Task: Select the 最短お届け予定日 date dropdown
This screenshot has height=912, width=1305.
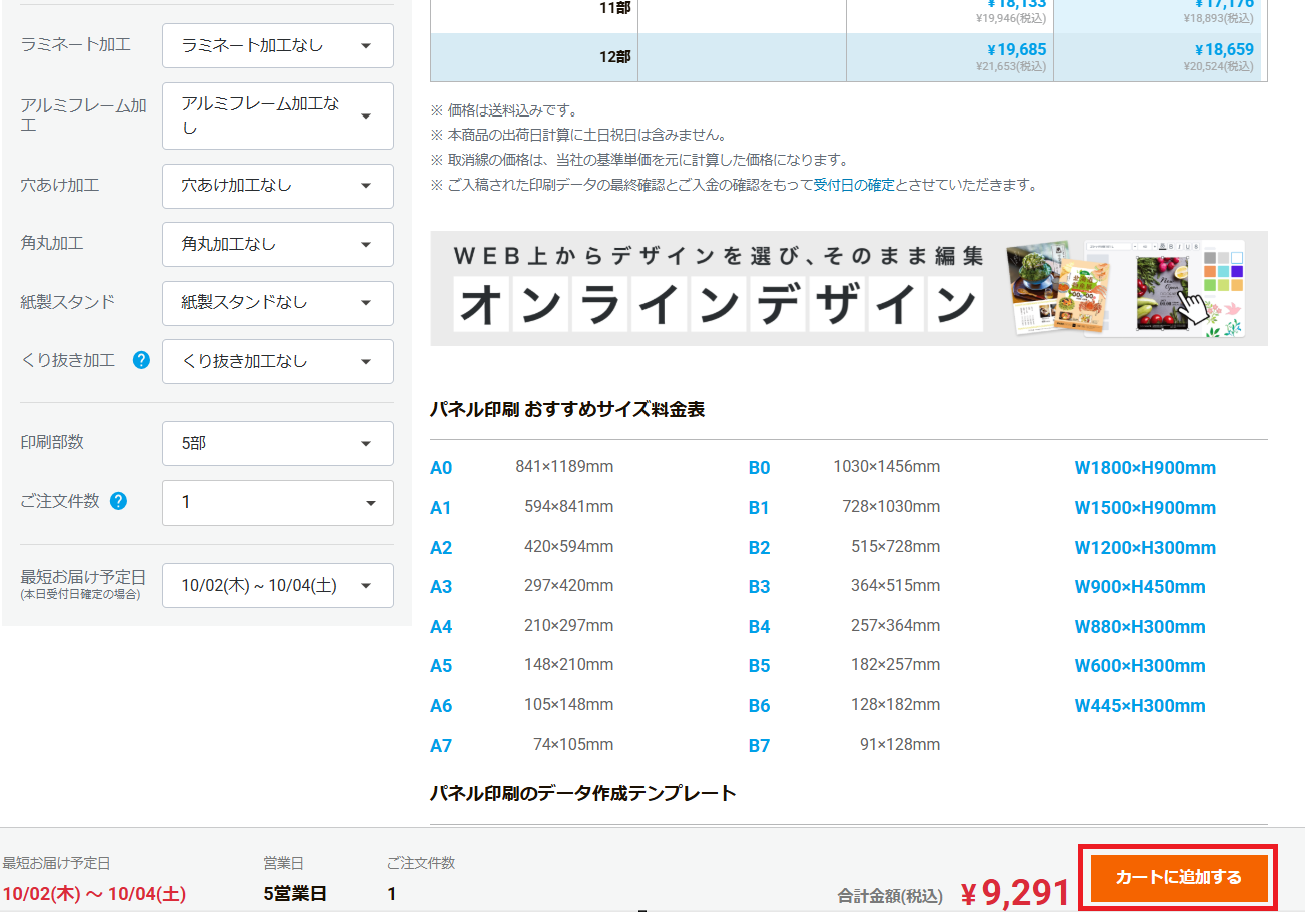Action: pos(277,586)
